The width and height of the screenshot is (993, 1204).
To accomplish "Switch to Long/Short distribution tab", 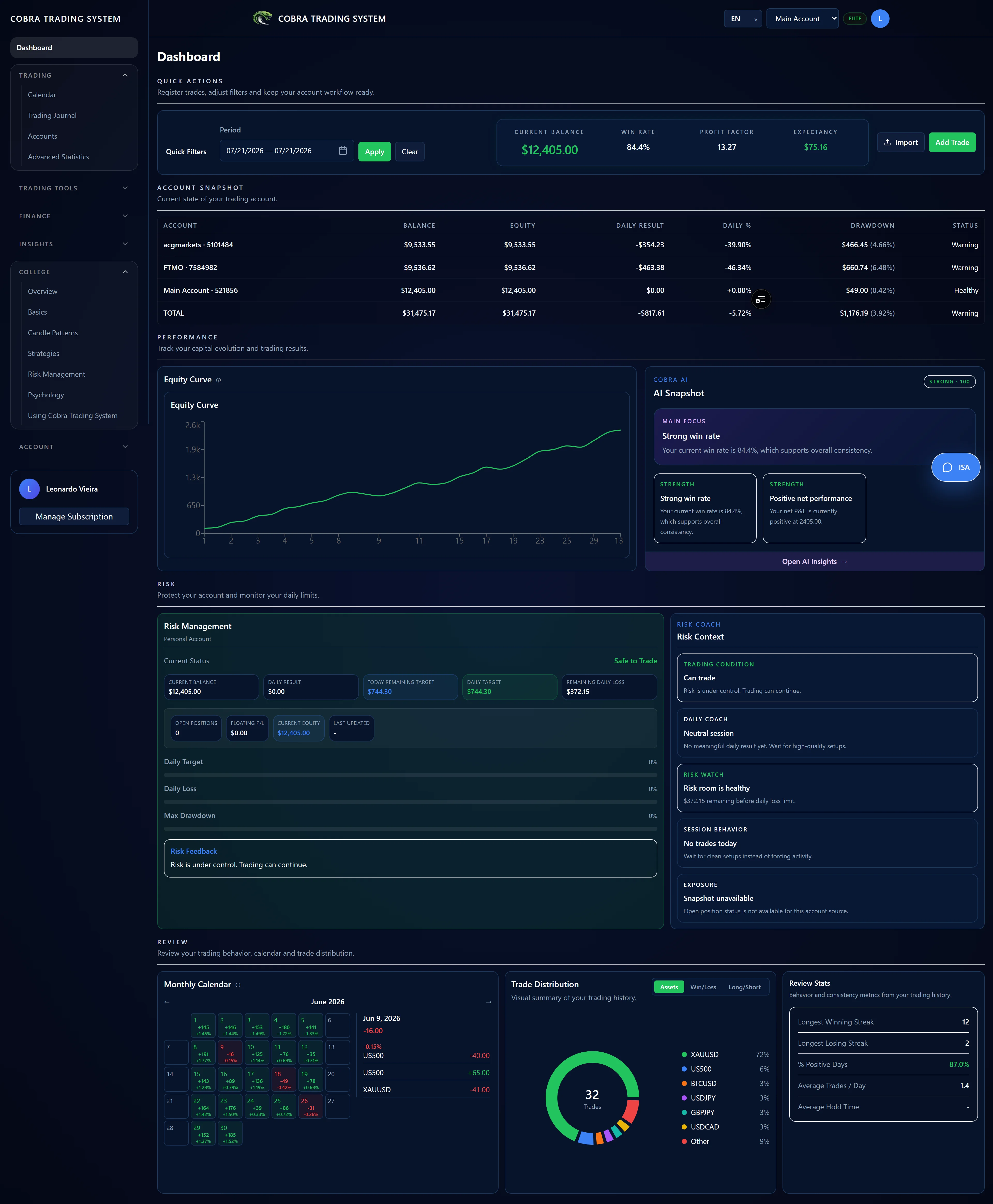I will [x=744, y=987].
